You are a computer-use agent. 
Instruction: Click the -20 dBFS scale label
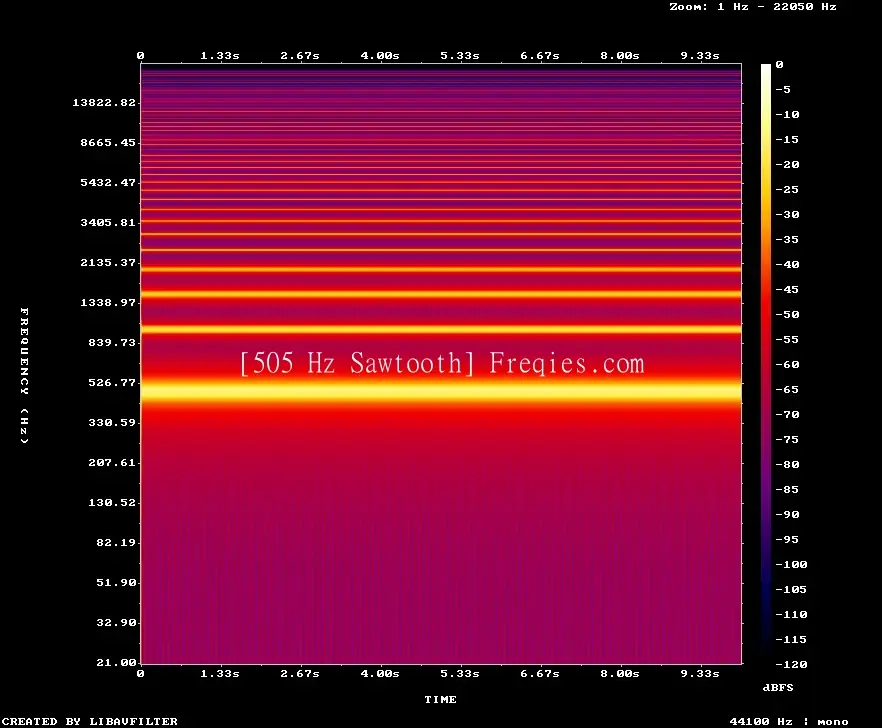[787, 164]
